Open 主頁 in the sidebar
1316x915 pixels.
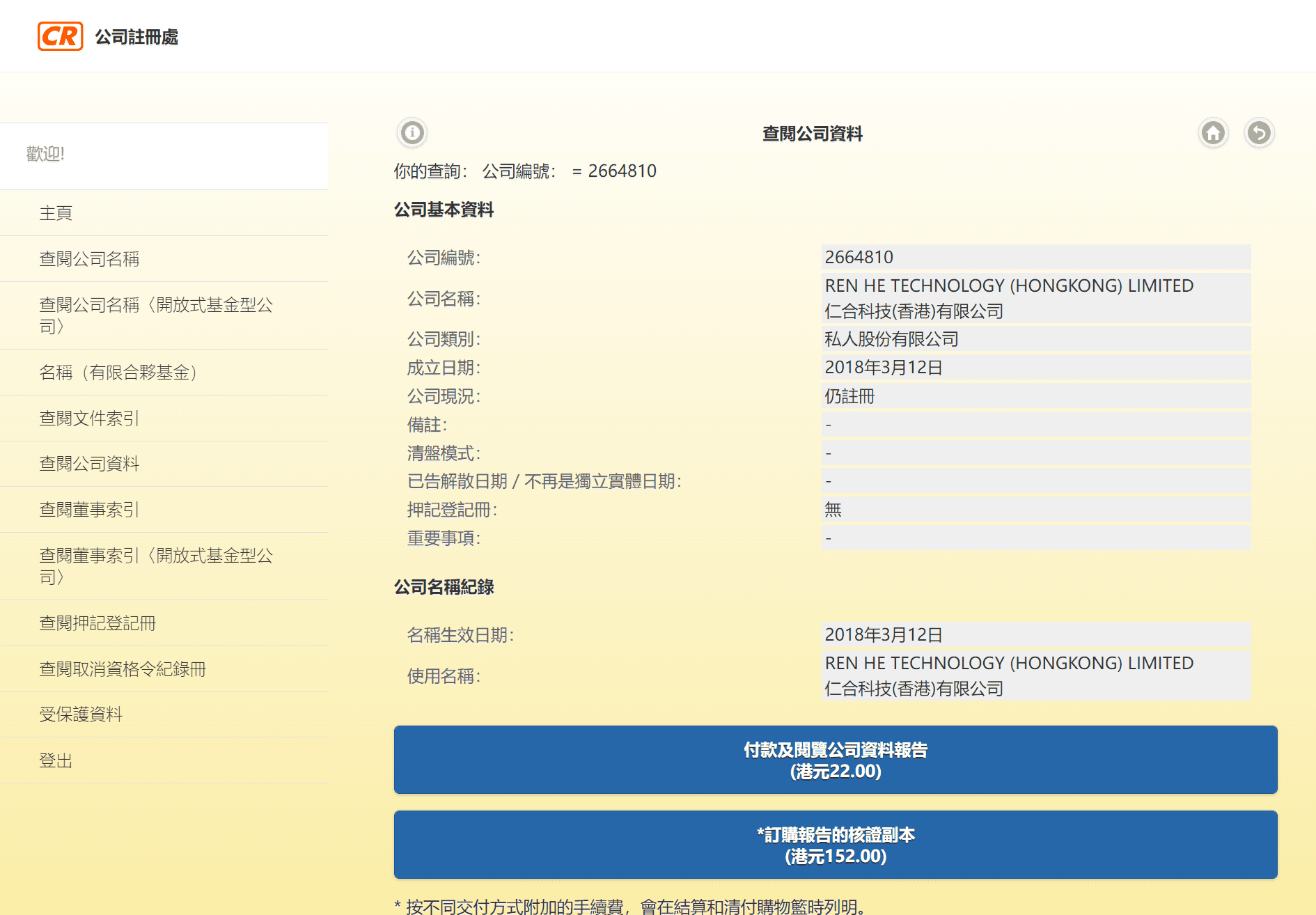pyautogui.click(x=164, y=213)
